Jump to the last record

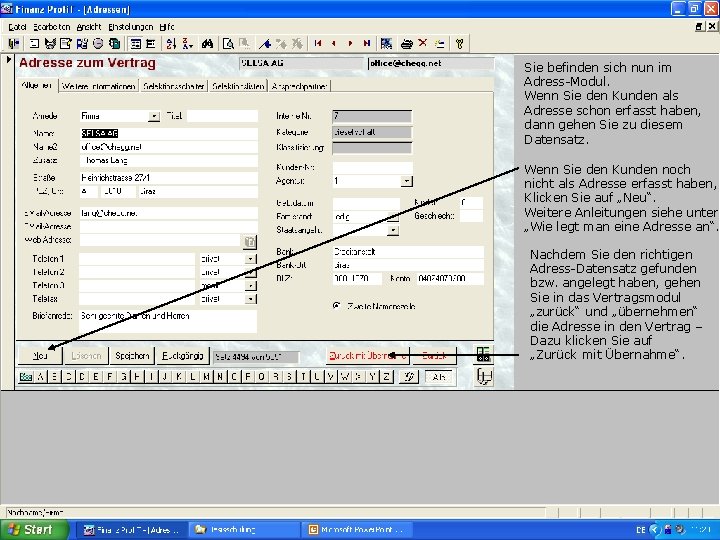coord(366,44)
